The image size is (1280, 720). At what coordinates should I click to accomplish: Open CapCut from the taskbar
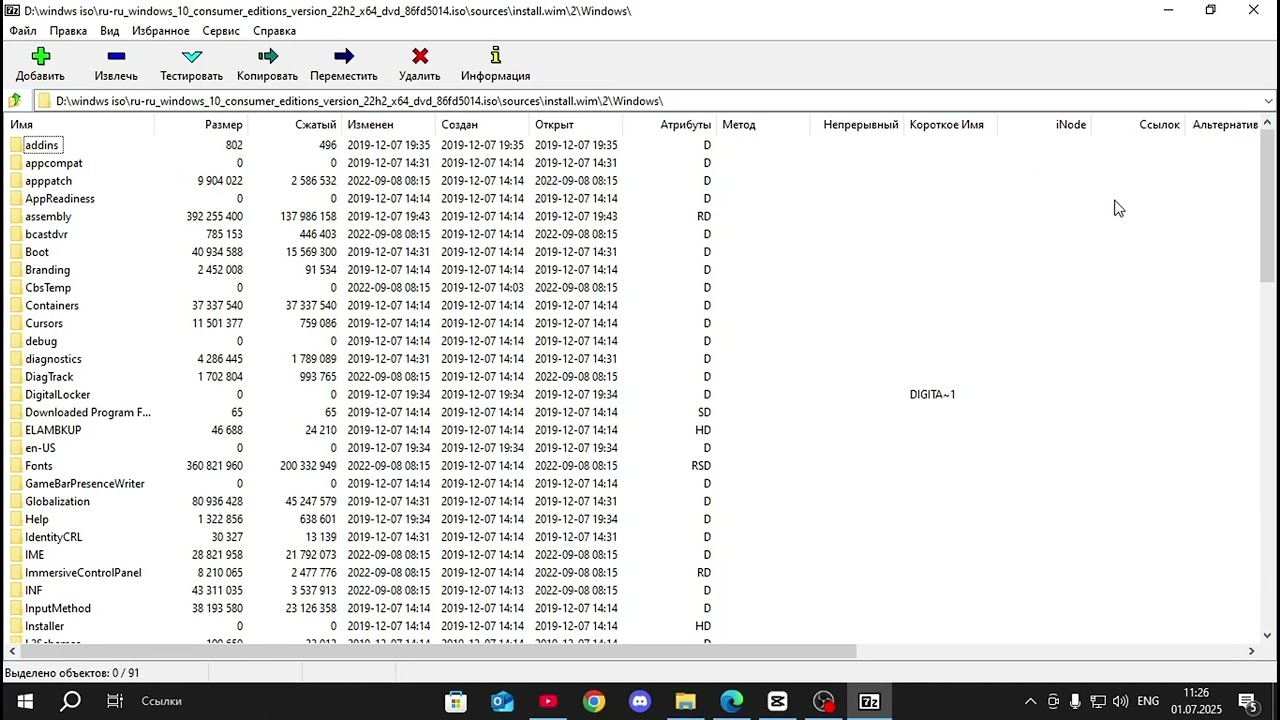(778, 701)
